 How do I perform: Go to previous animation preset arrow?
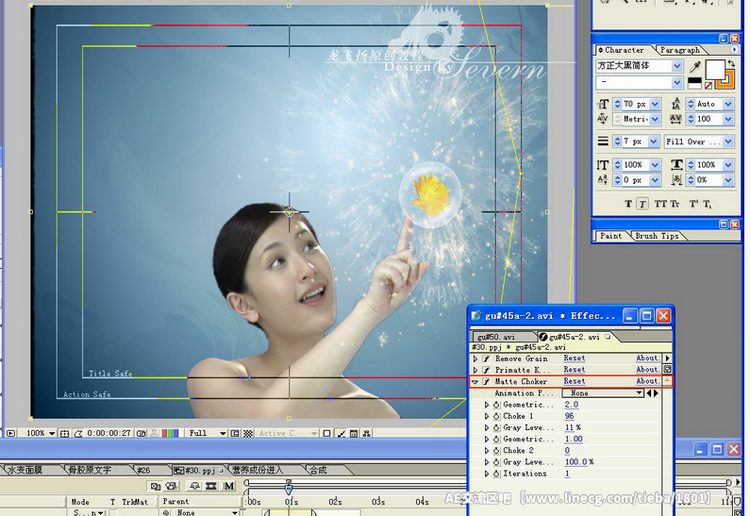[649, 393]
